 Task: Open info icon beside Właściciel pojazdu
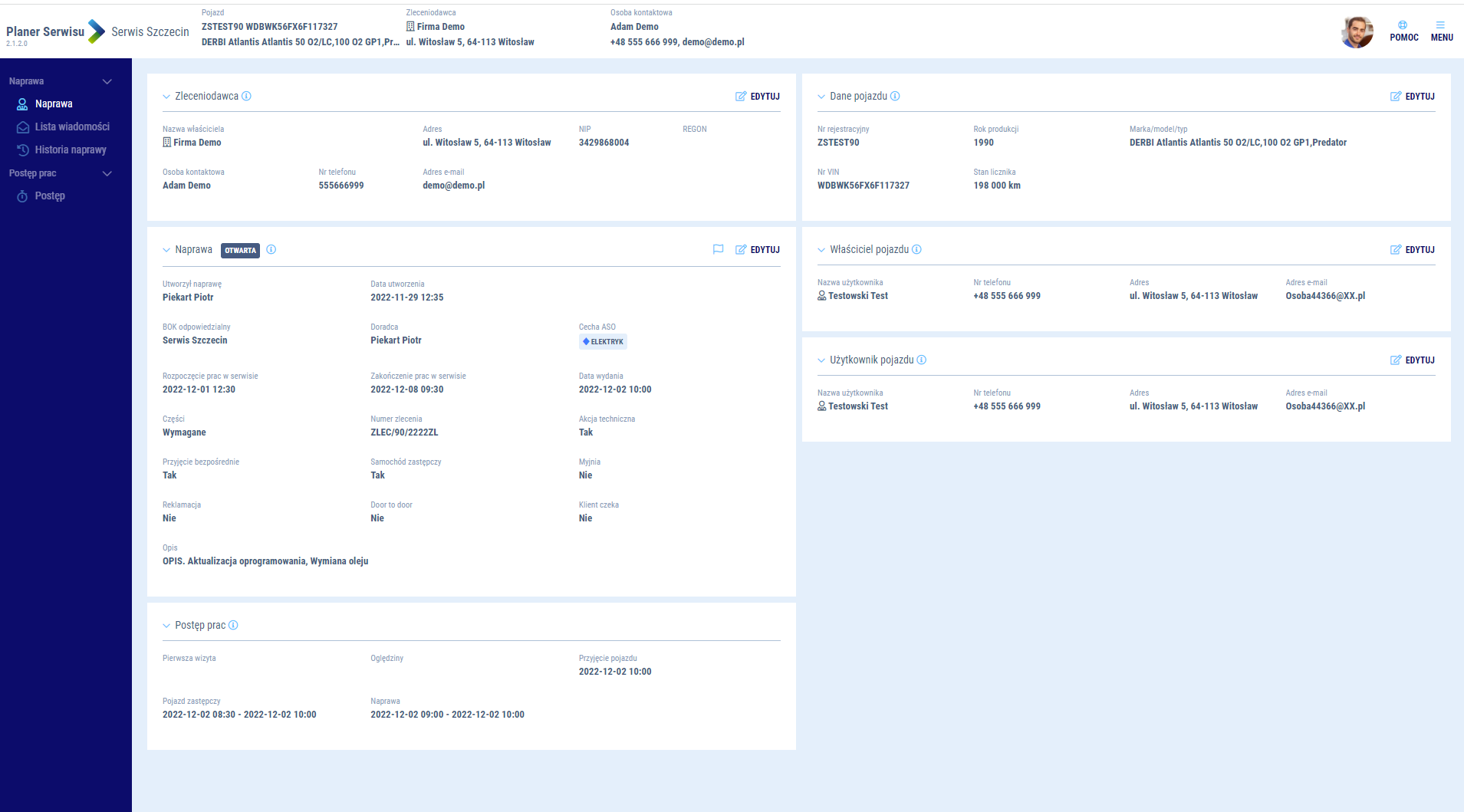coord(916,249)
